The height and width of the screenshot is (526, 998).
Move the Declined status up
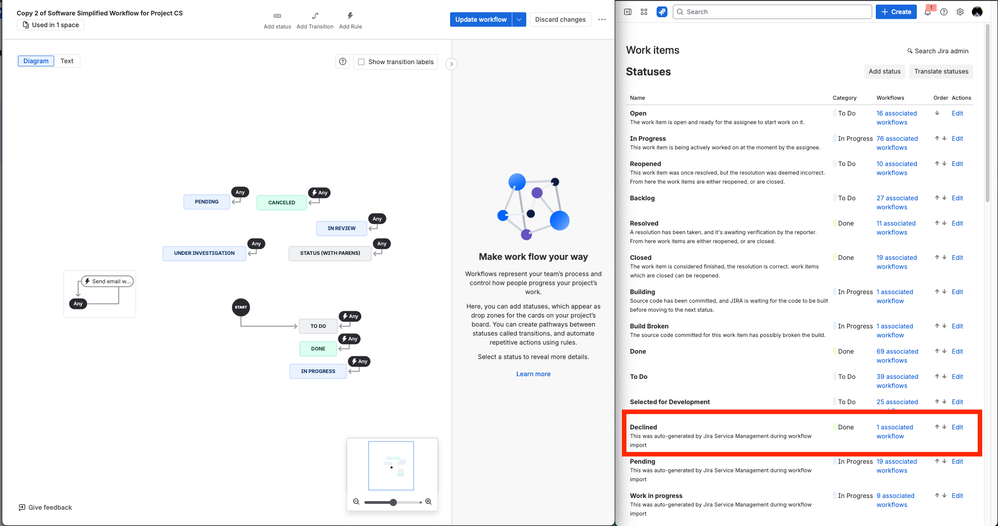pos(937,427)
